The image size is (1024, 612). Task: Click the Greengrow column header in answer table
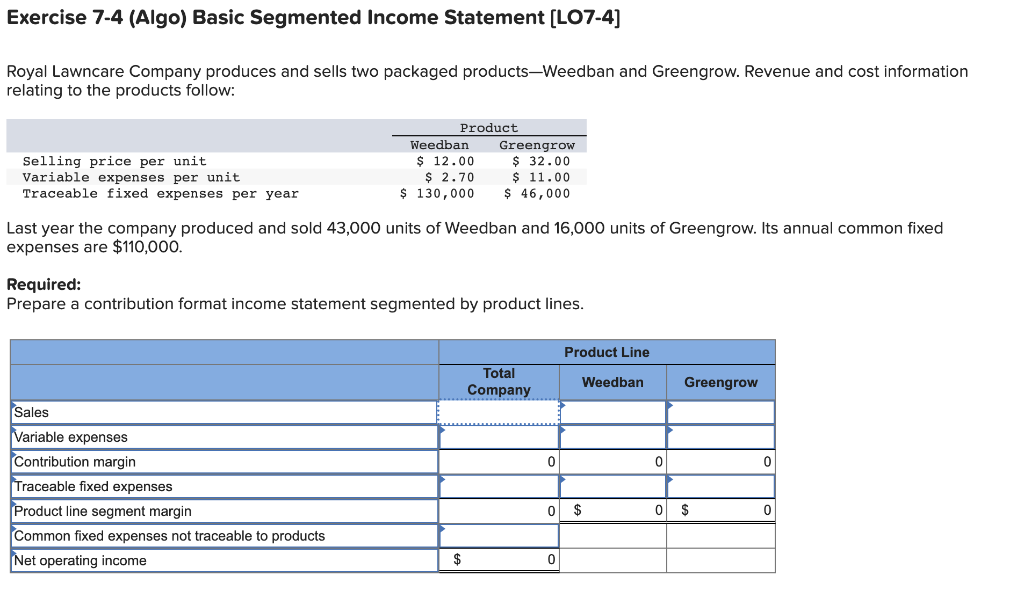coord(721,382)
